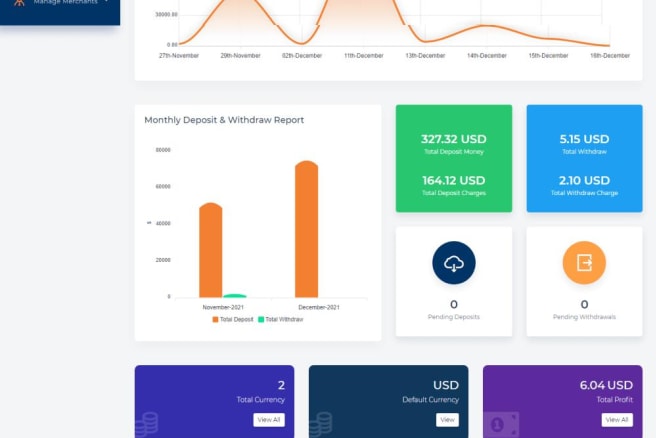The width and height of the screenshot is (656, 438).
Task: Click the Monthly Deposit & Withdraw Report title
Action: point(224,120)
